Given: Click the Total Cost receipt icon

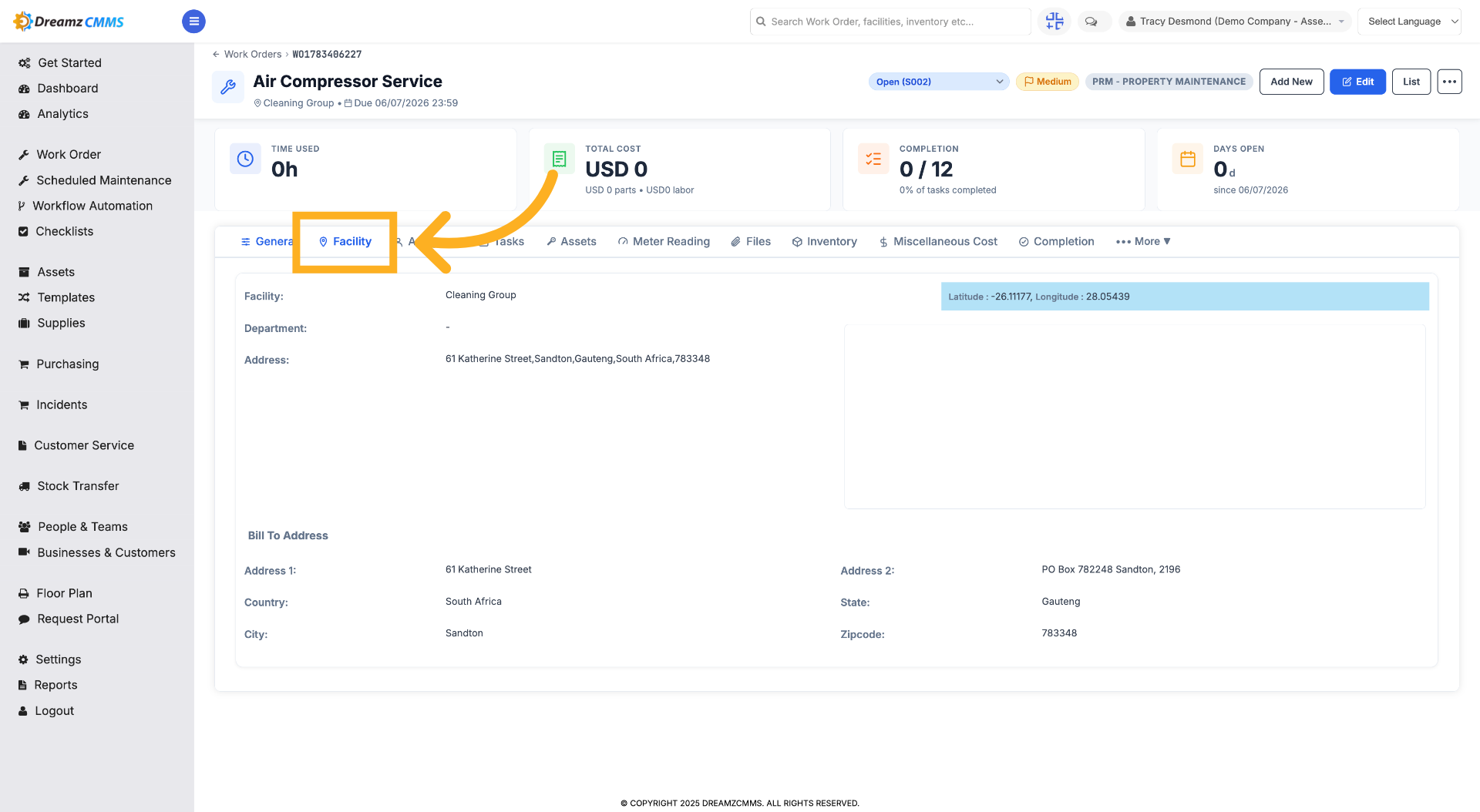Looking at the screenshot, I should (560, 159).
